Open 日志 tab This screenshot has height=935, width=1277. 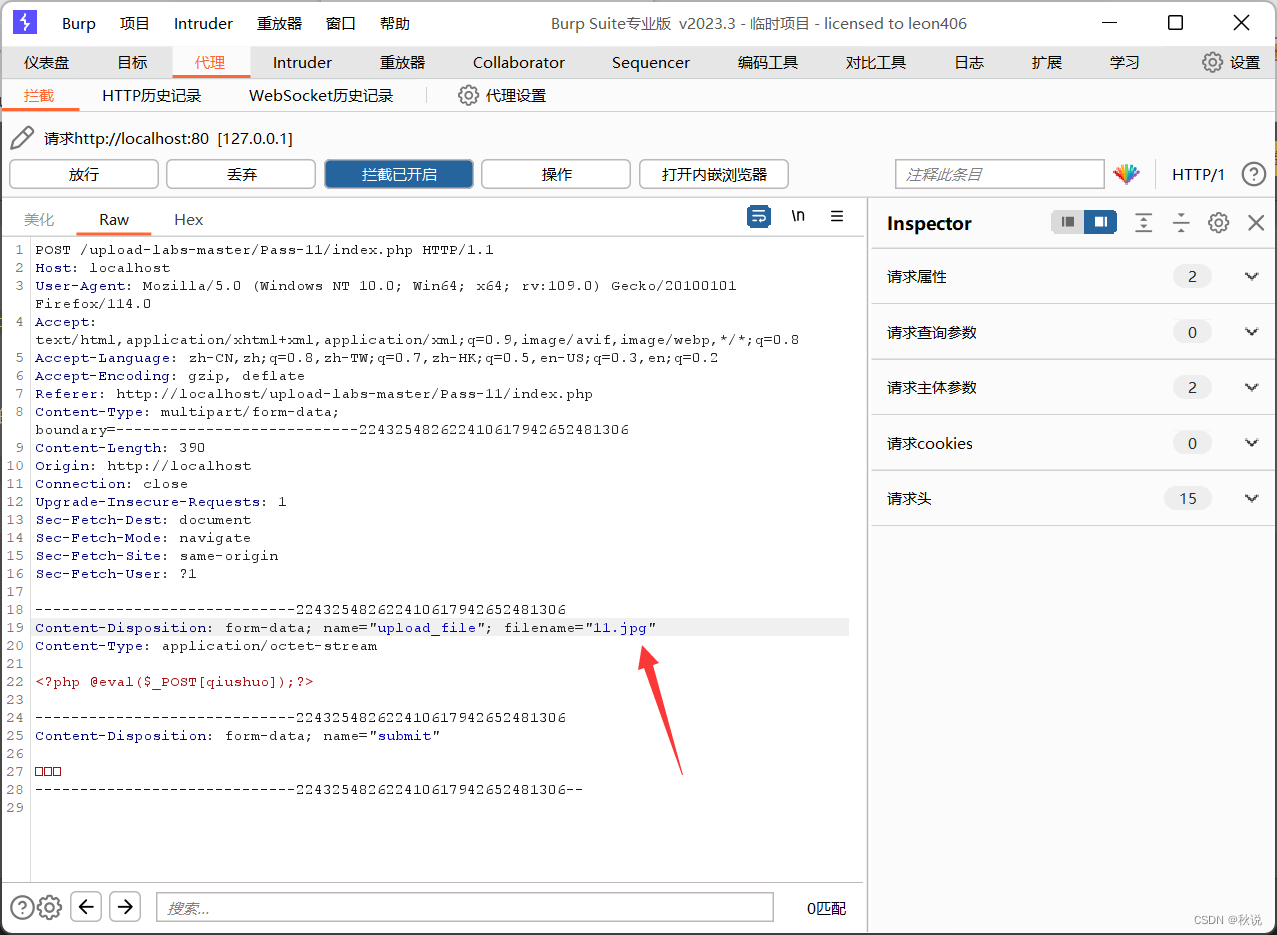pyautogui.click(x=969, y=62)
